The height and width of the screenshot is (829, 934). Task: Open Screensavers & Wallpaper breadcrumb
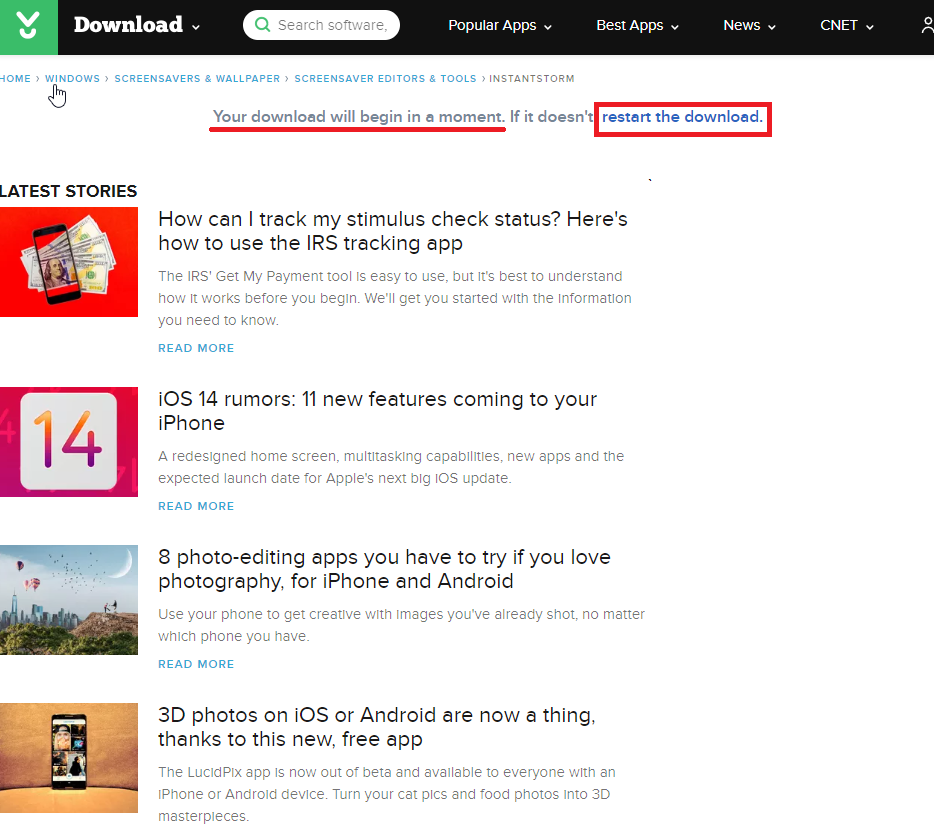click(197, 79)
